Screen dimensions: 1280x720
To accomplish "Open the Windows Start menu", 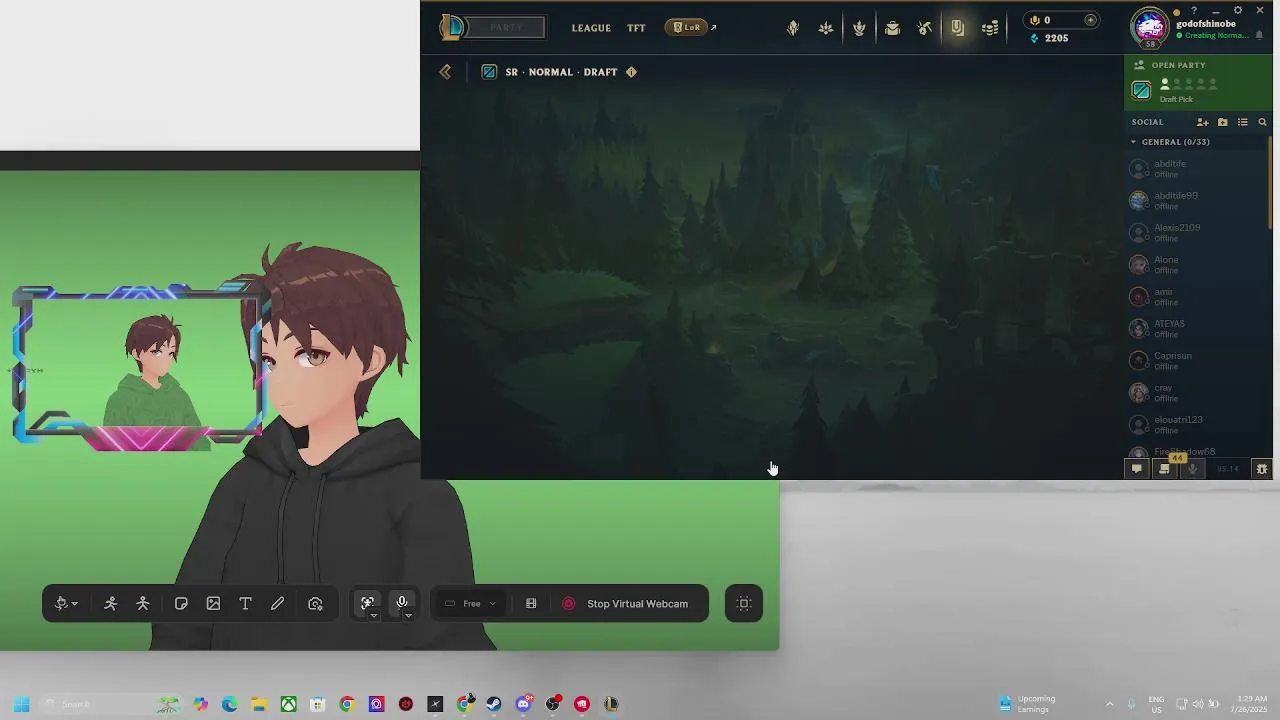I will coord(21,704).
